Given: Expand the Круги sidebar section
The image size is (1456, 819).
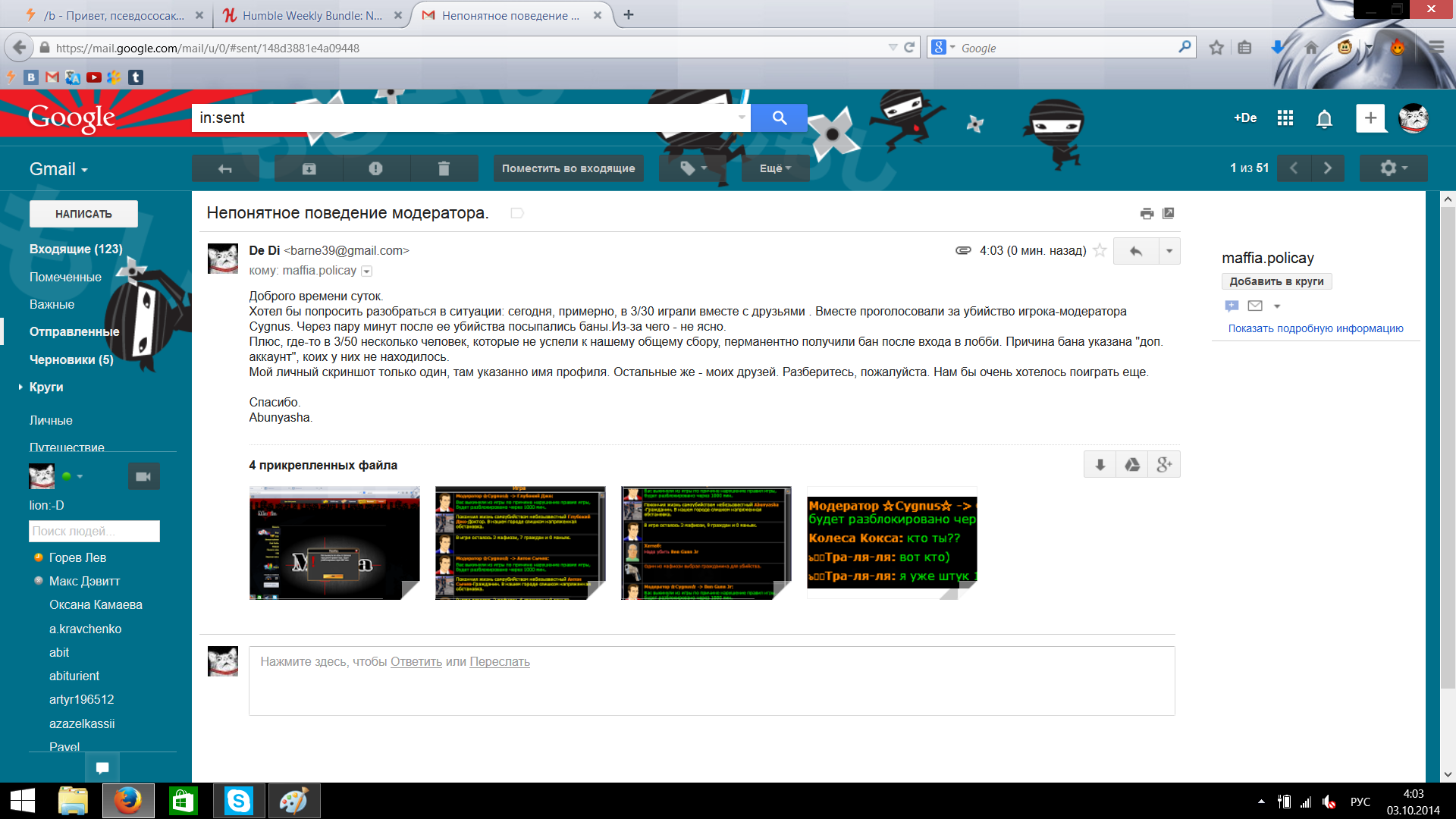Looking at the screenshot, I should [x=20, y=387].
